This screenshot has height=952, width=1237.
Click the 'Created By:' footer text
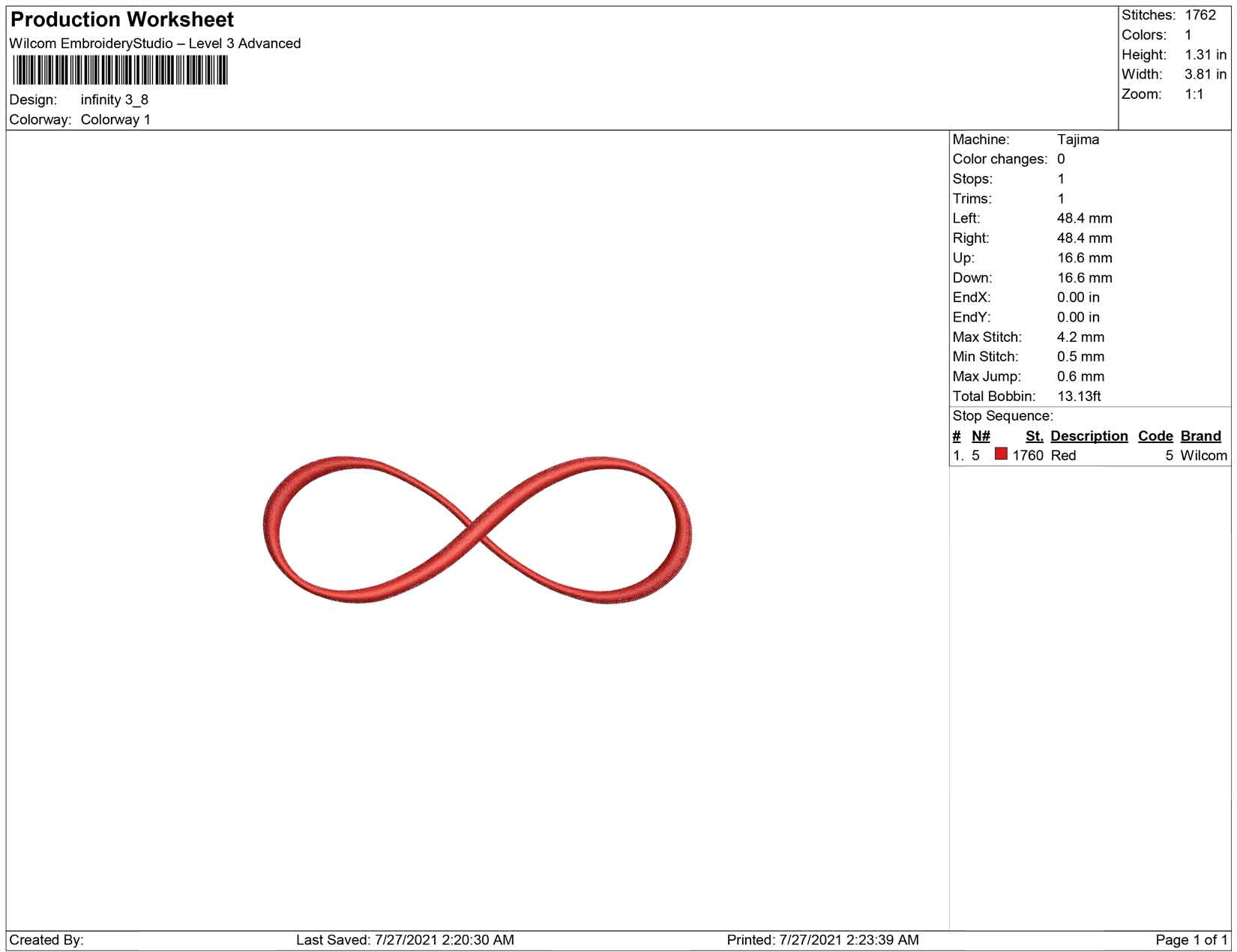46,940
